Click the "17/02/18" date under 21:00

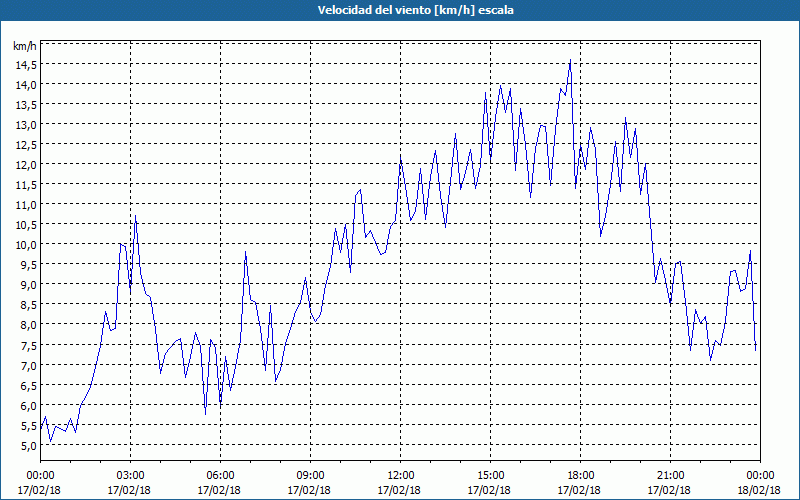[669, 490]
